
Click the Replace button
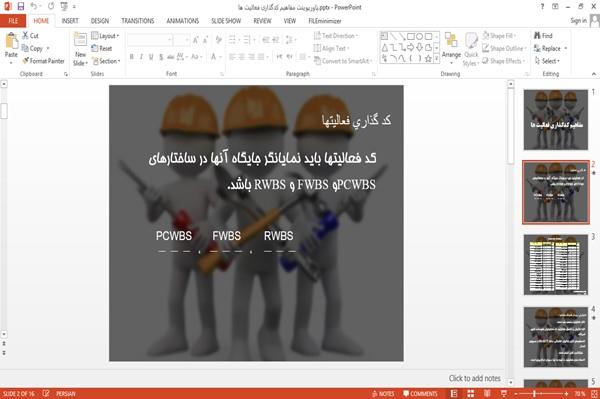pos(550,49)
